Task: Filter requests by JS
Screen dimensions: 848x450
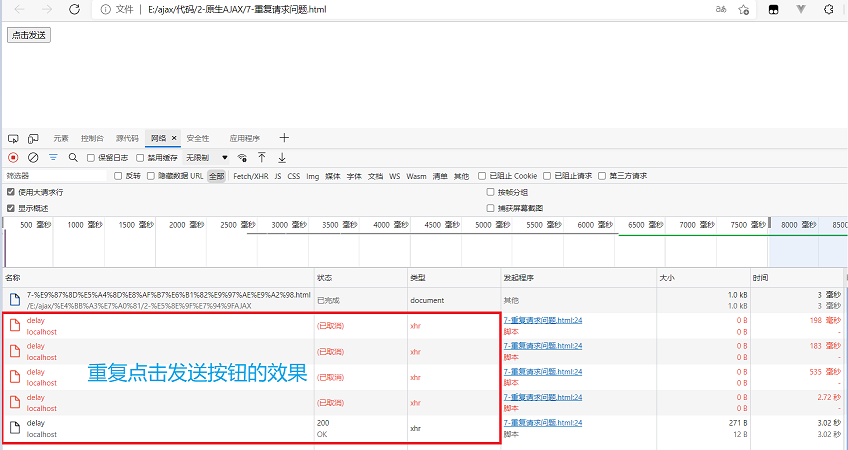Action: (x=278, y=176)
